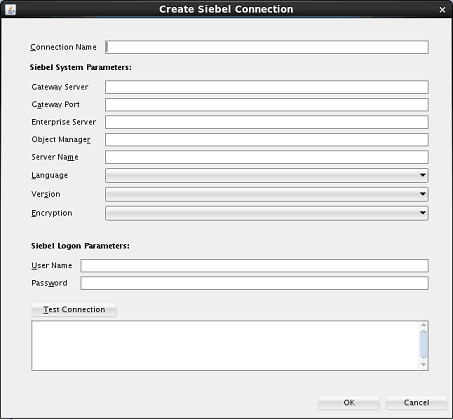This screenshot has height=420, width=453.
Task: Close the Create Siebel Connection dialog
Action: pyautogui.click(x=442, y=10)
